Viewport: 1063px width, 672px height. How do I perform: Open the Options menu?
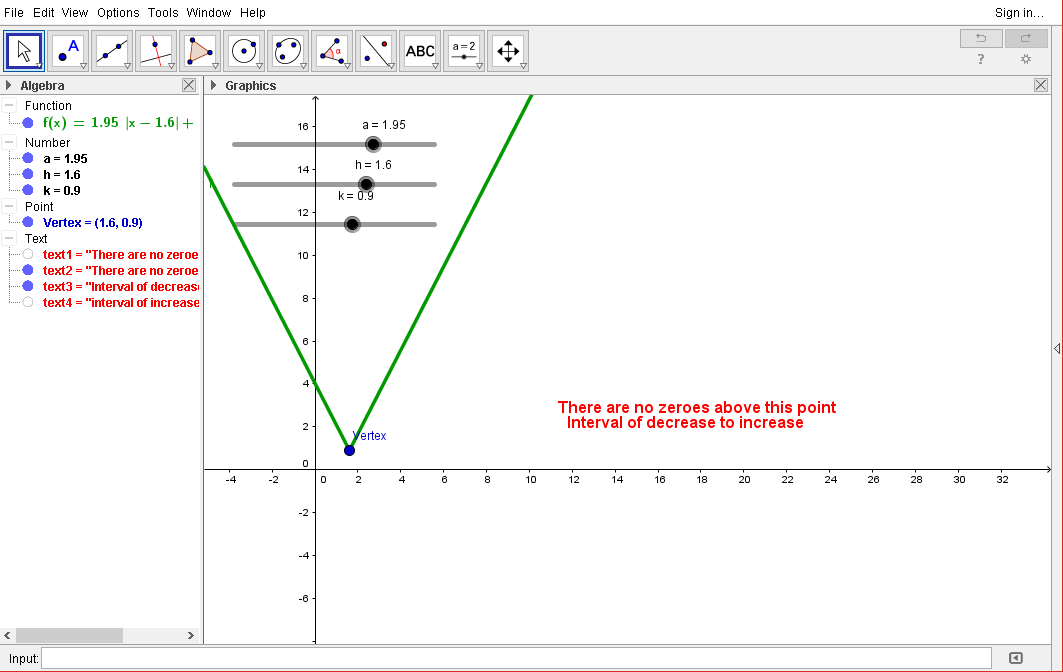point(118,12)
